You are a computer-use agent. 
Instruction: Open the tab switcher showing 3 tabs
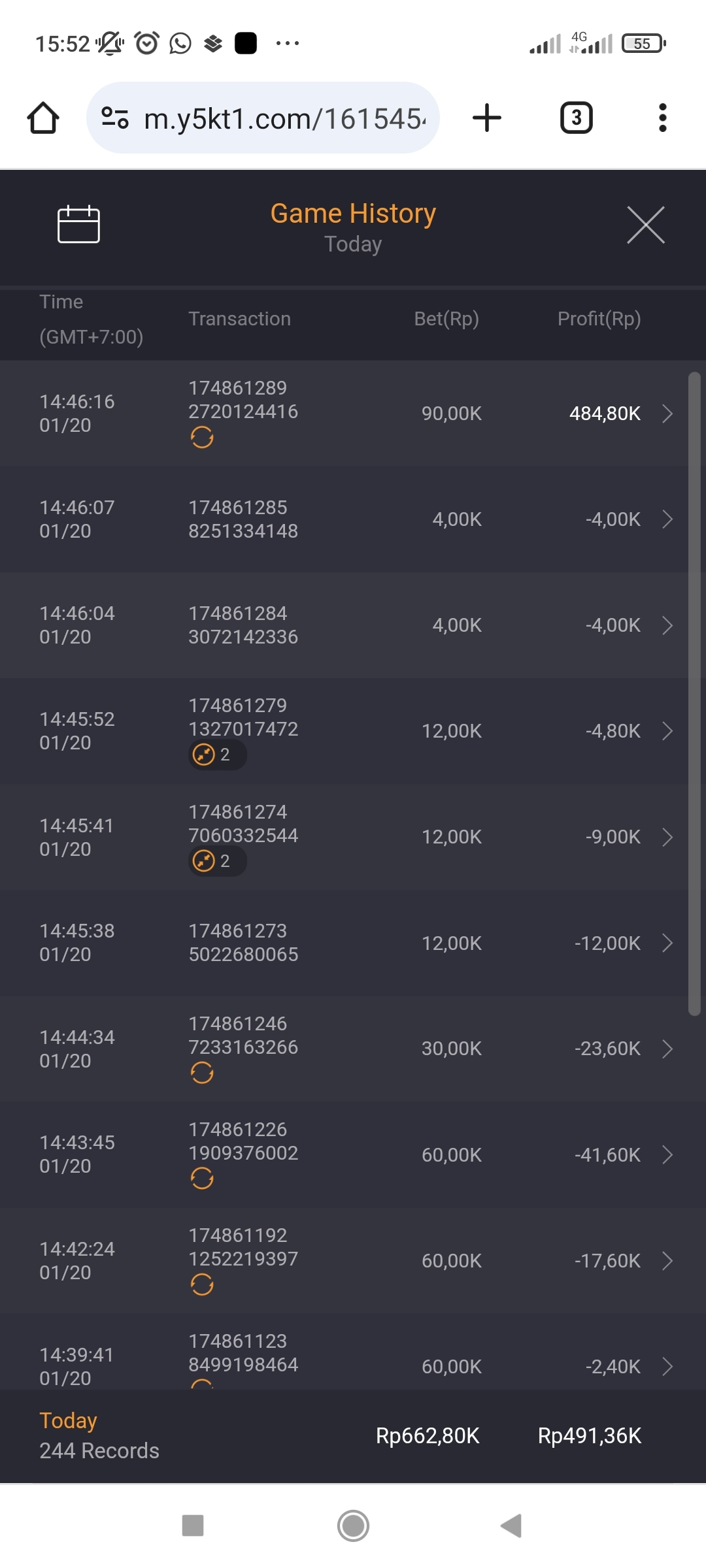(576, 118)
